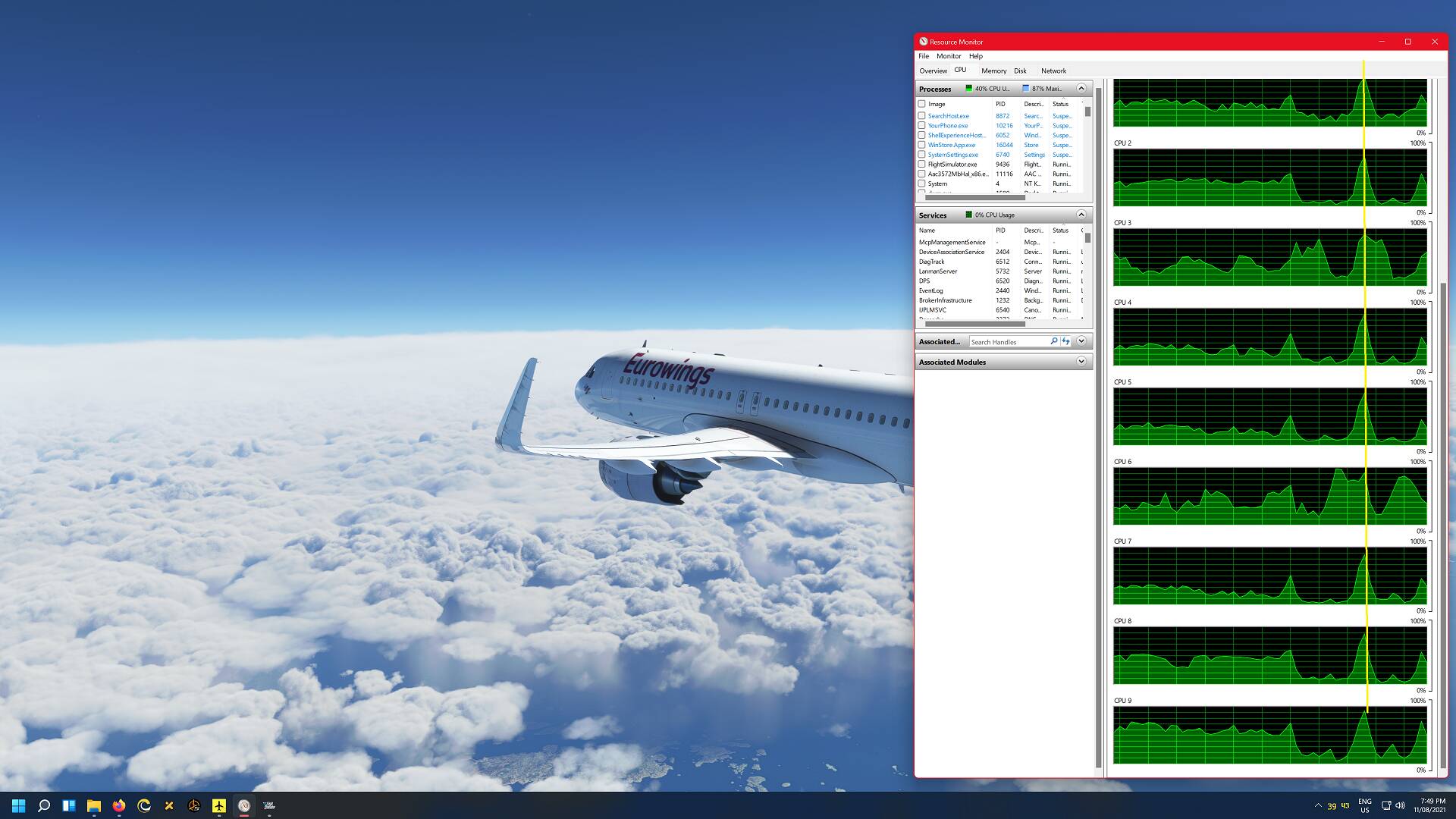The width and height of the screenshot is (1456, 819).
Task: Open the yellow crescent app in taskbar
Action: (x=143, y=805)
